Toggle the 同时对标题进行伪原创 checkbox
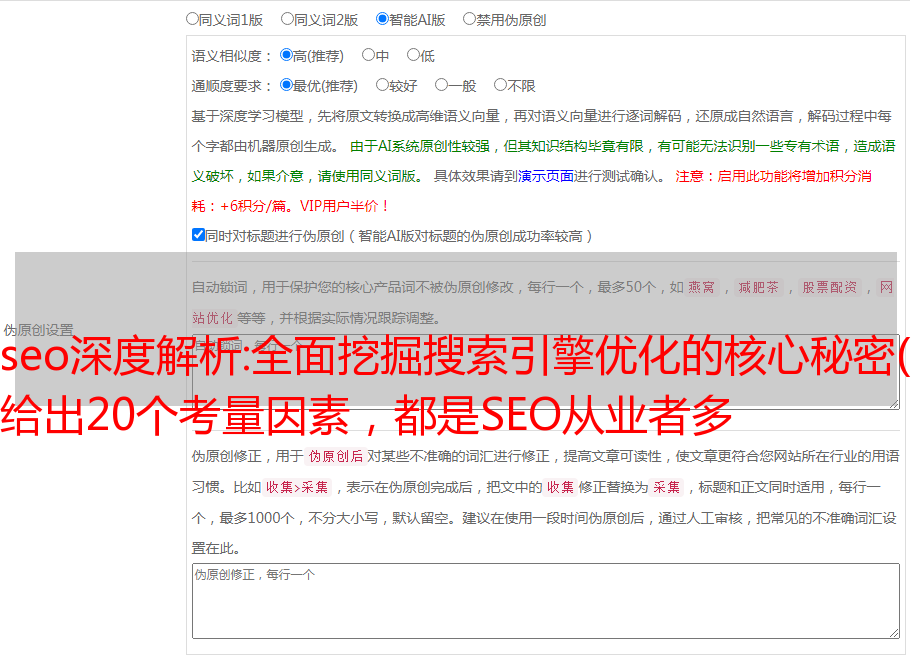The image size is (911, 658). tap(198, 235)
